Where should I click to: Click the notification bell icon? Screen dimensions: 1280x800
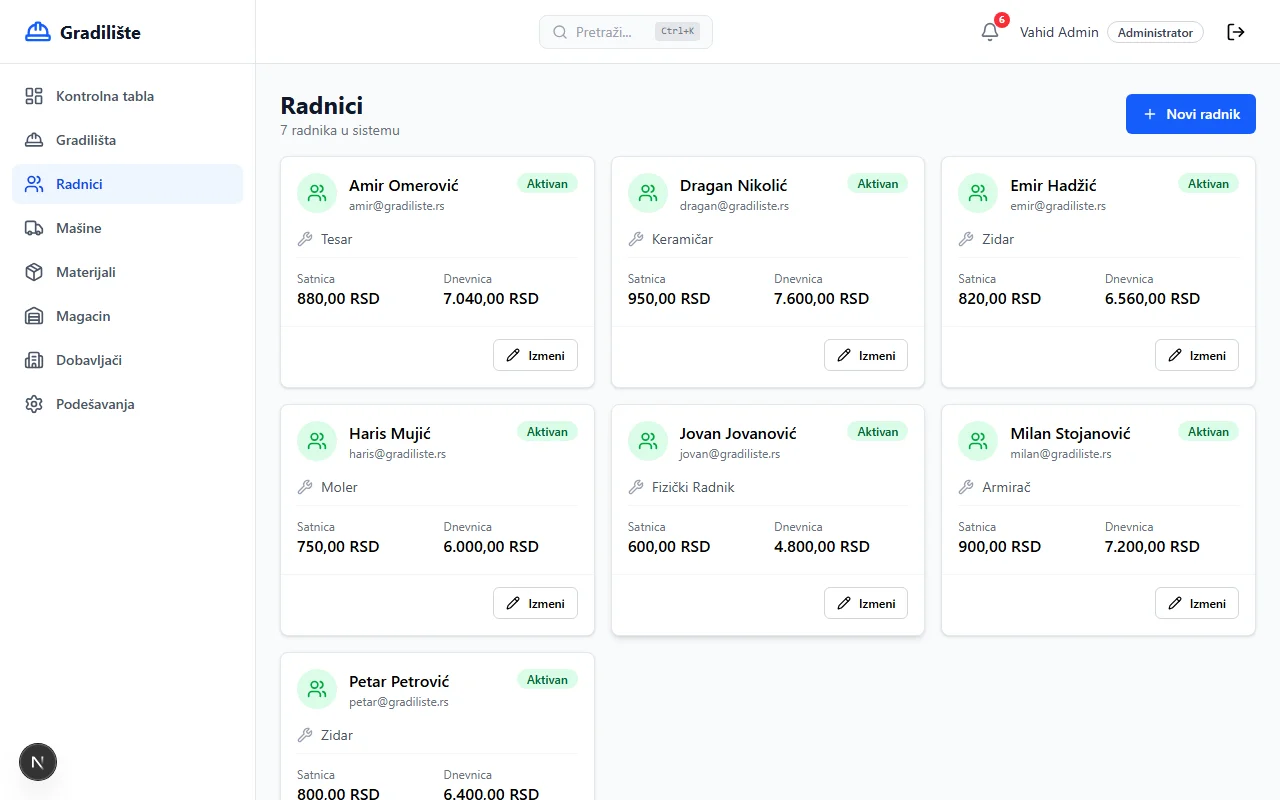coord(988,31)
